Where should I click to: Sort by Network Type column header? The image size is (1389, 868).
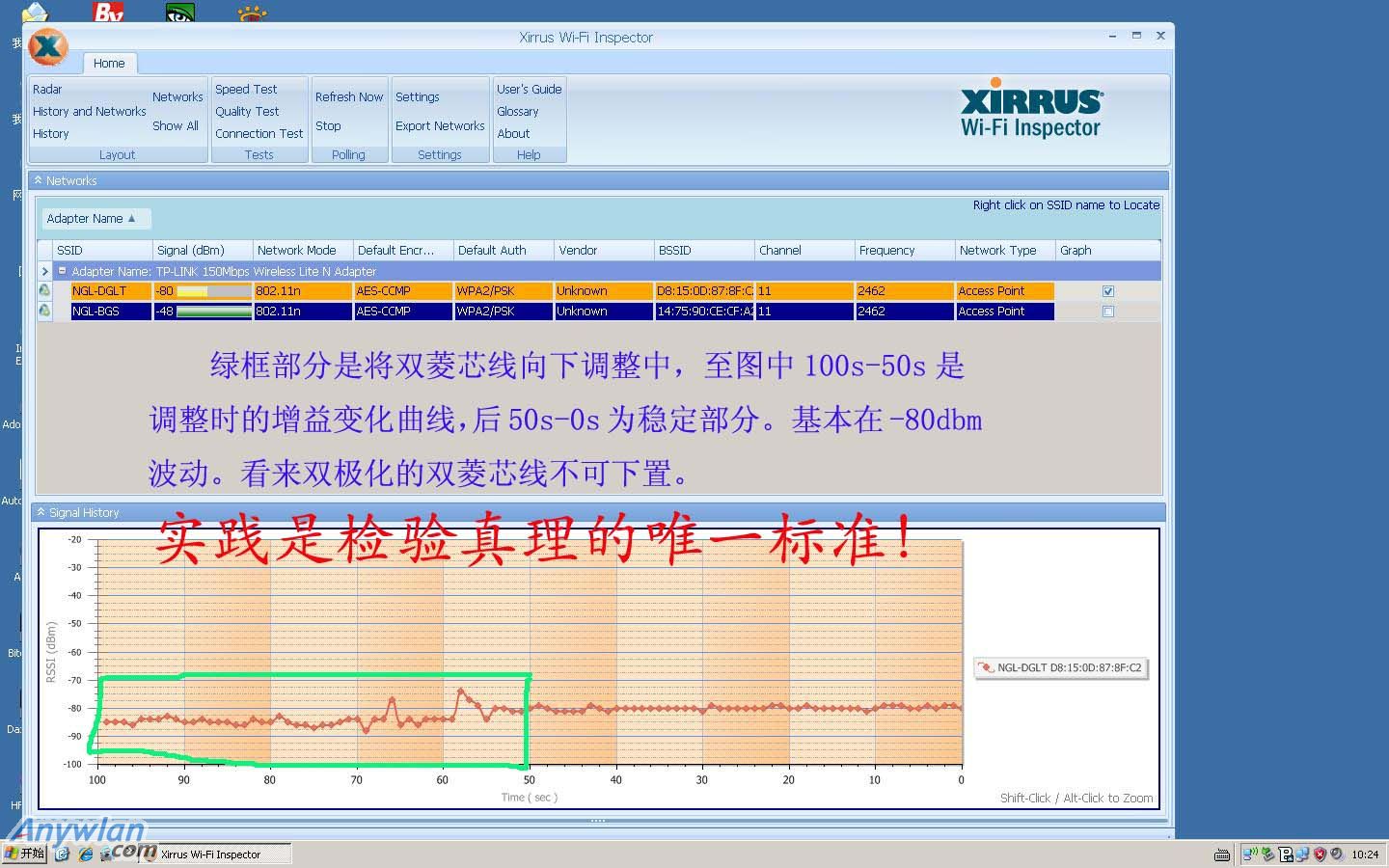pos(1005,250)
